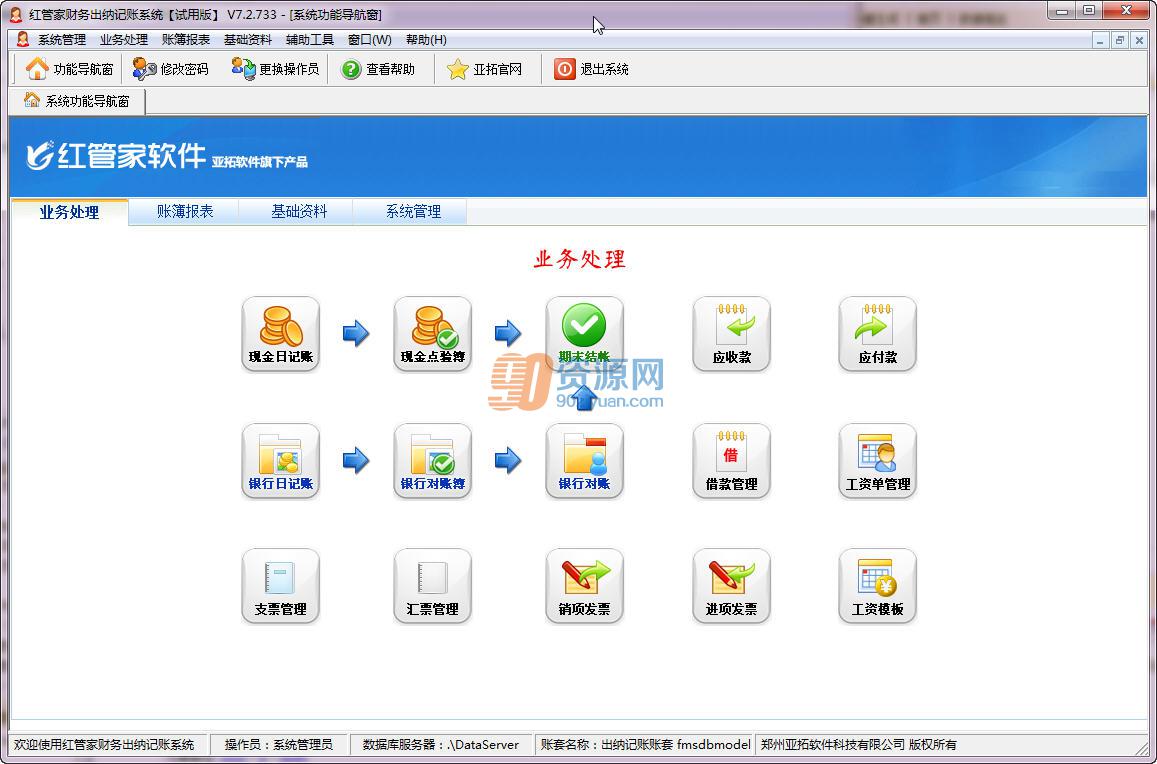
Task: Click the 查看帮助 help toolbar button
Action: click(x=378, y=69)
